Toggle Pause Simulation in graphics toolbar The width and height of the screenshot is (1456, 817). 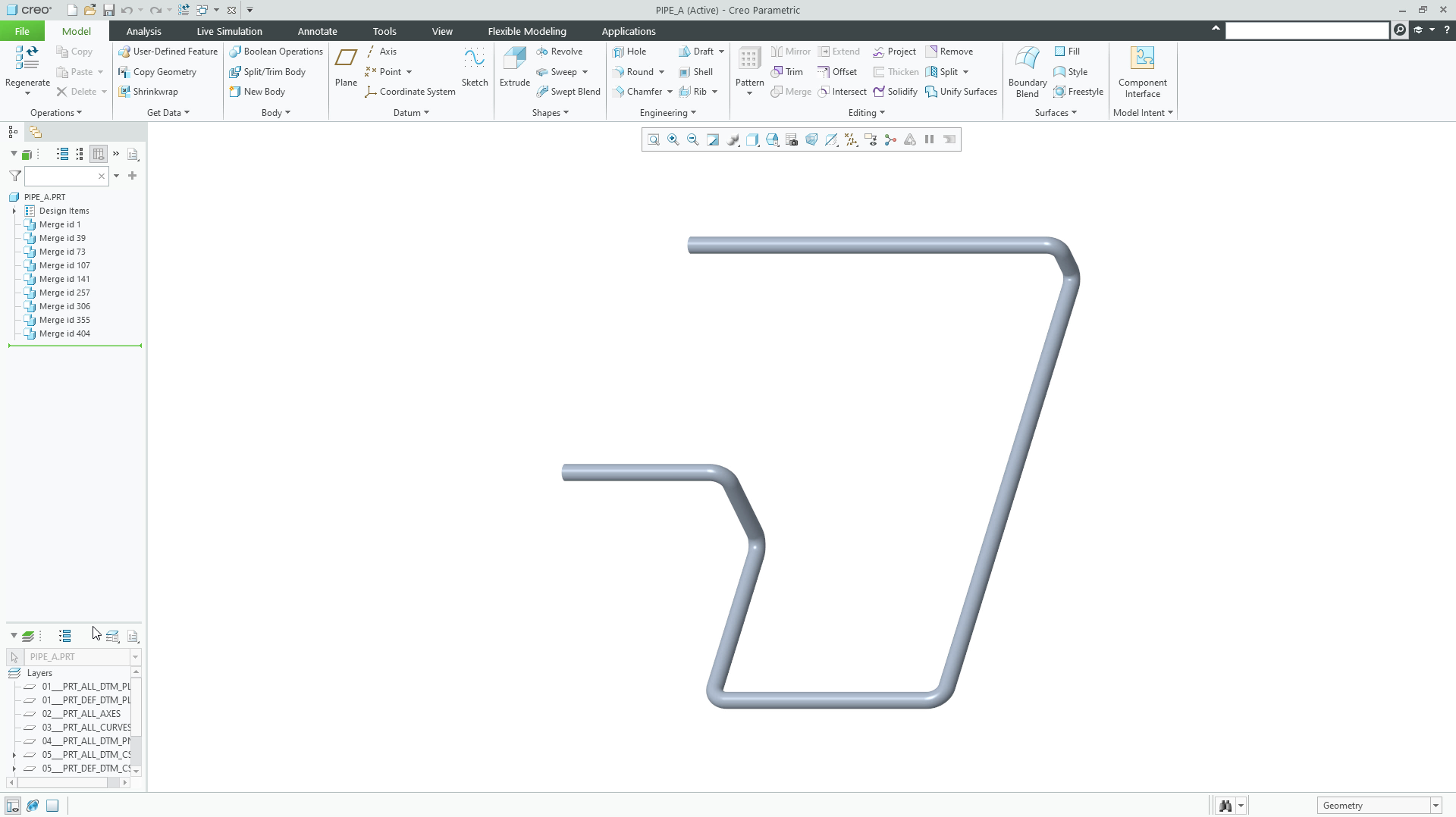(x=929, y=139)
